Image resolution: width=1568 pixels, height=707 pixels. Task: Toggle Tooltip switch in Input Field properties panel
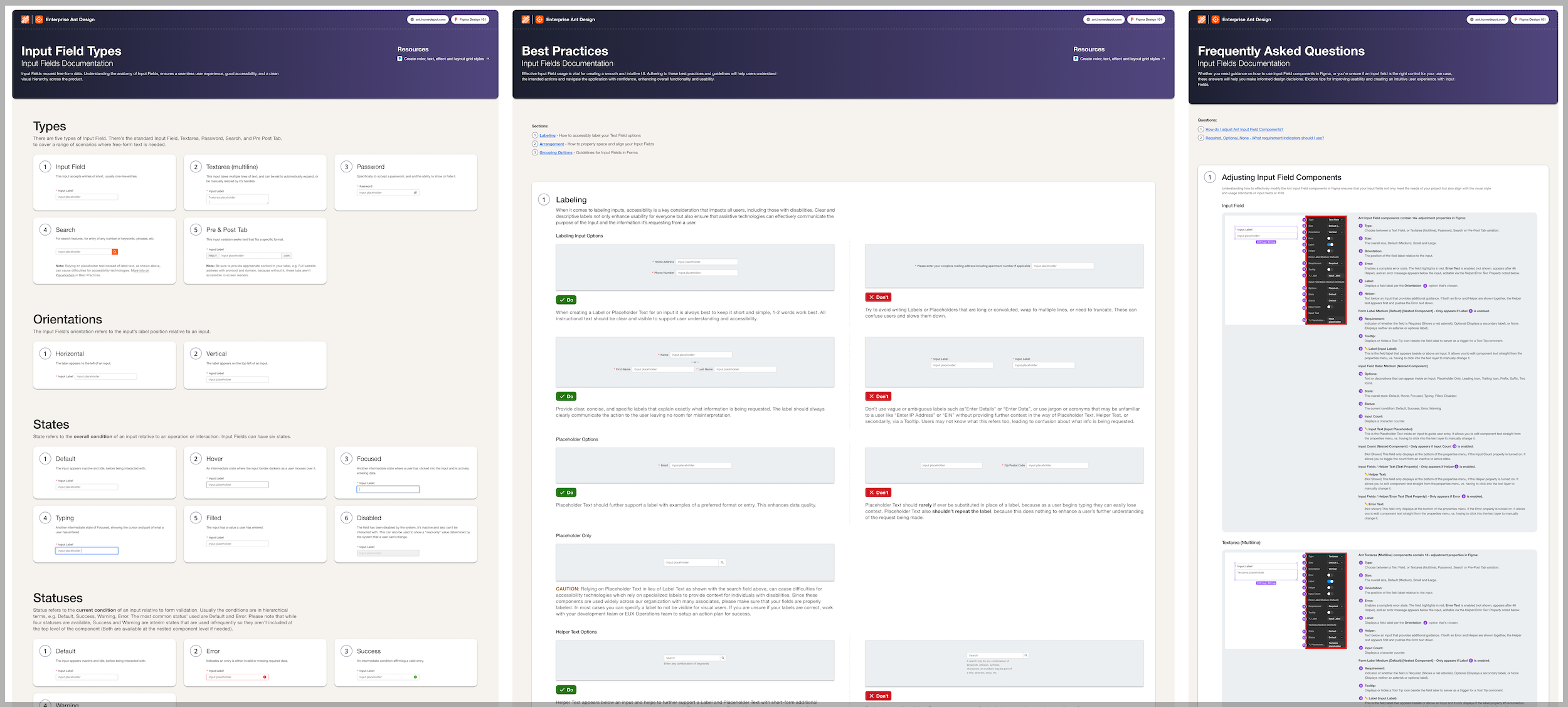pos(1330,270)
